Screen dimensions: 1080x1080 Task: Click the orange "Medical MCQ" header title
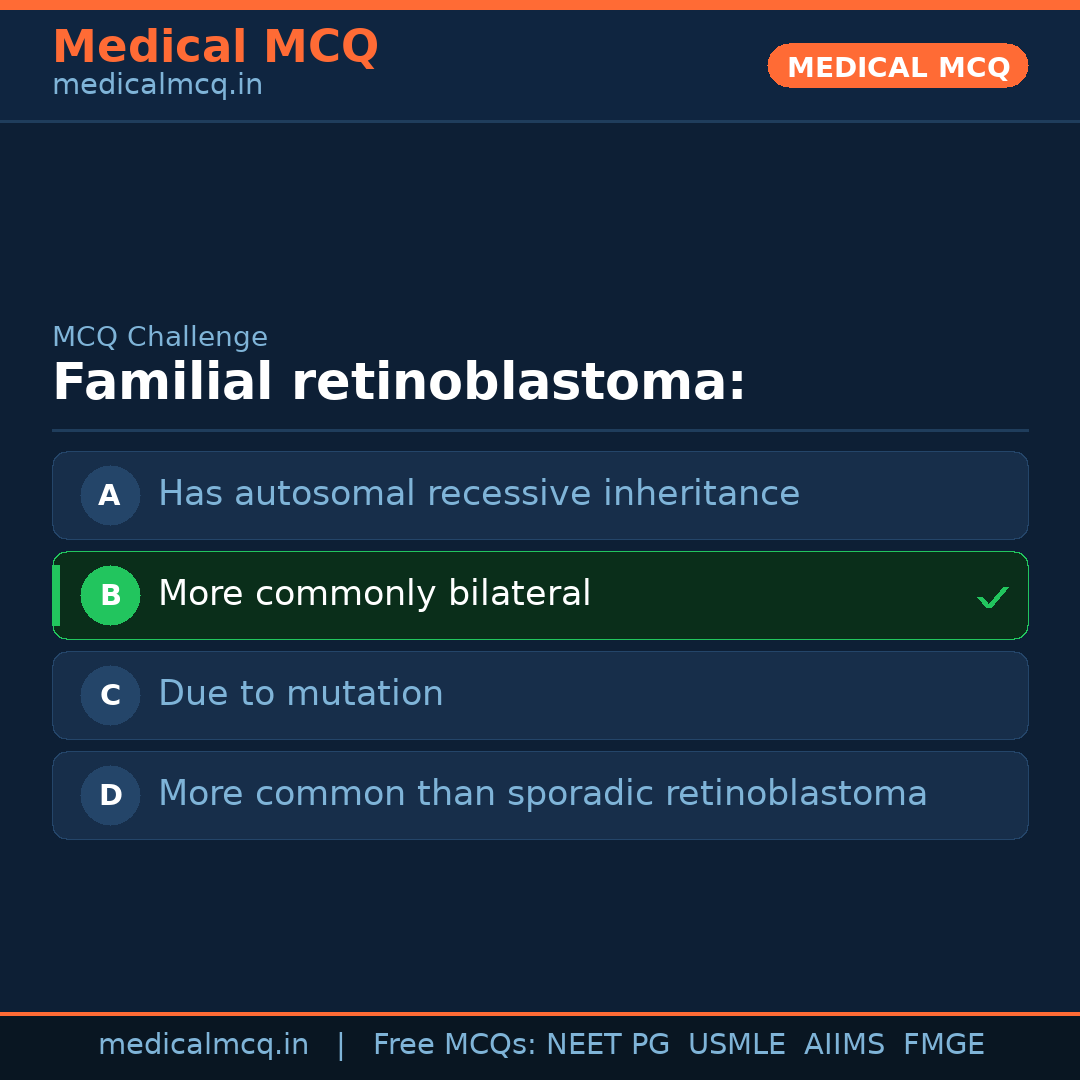(215, 47)
